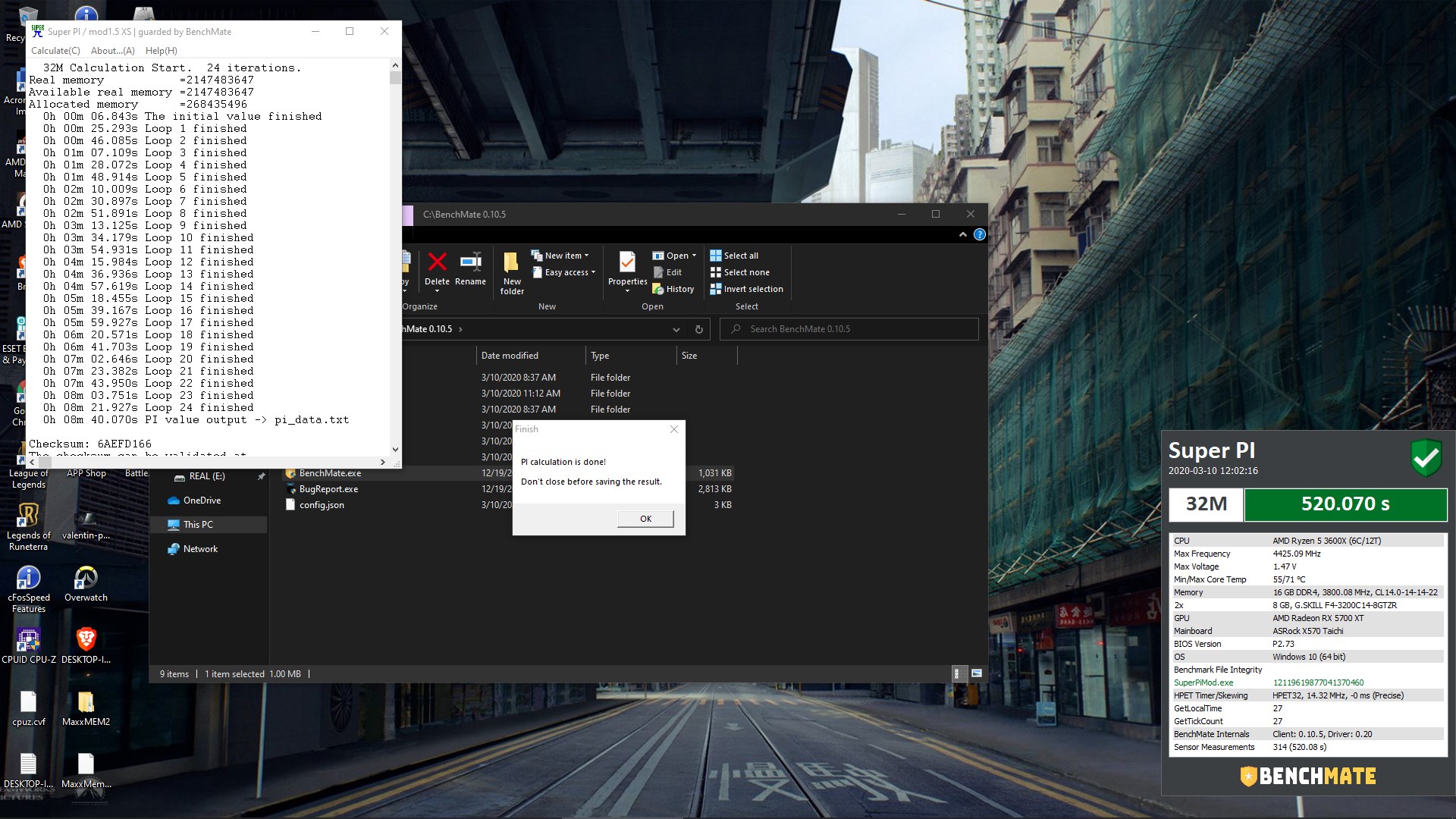Image resolution: width=1456 pixels, height=819 pixels.
Task: Click the Search BenchMate 0.10.5 field
Action: [x=849, y=329]
